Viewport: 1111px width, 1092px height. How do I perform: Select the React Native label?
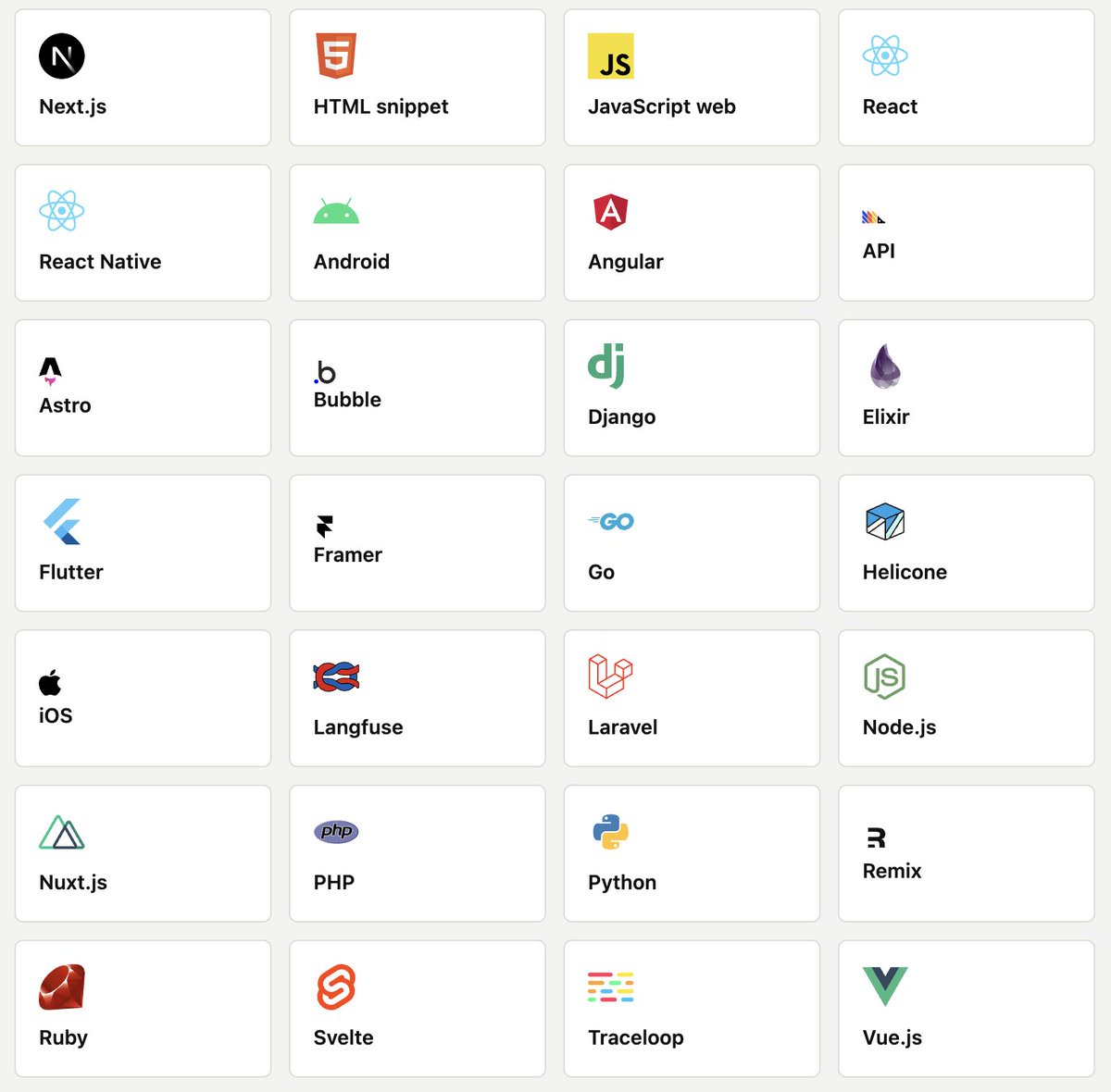pyautogui.click(x=100, y=262)
